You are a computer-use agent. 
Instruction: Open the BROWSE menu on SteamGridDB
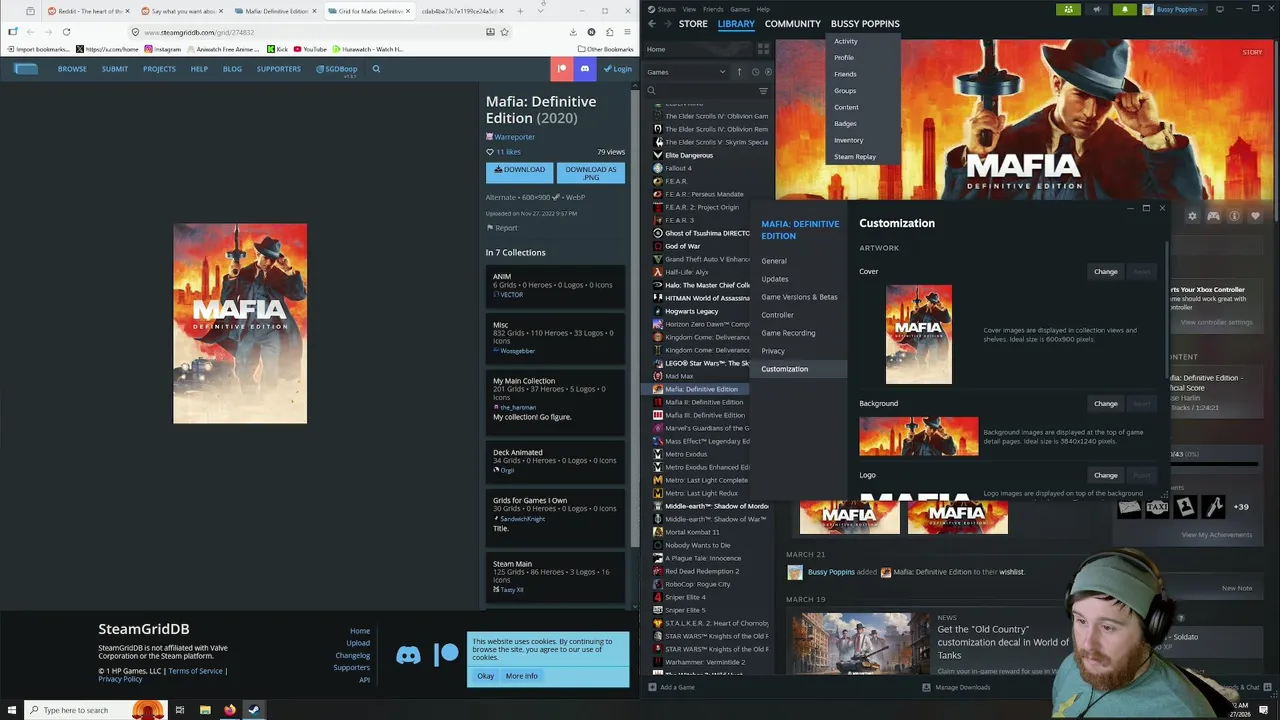72,69
